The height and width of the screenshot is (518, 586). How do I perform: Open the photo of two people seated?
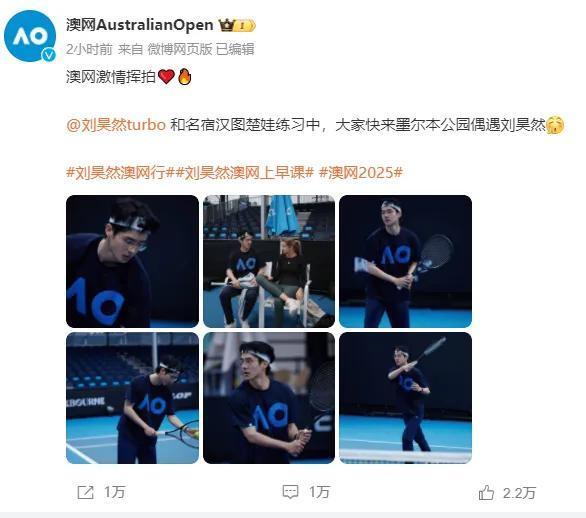coord(269,261)
